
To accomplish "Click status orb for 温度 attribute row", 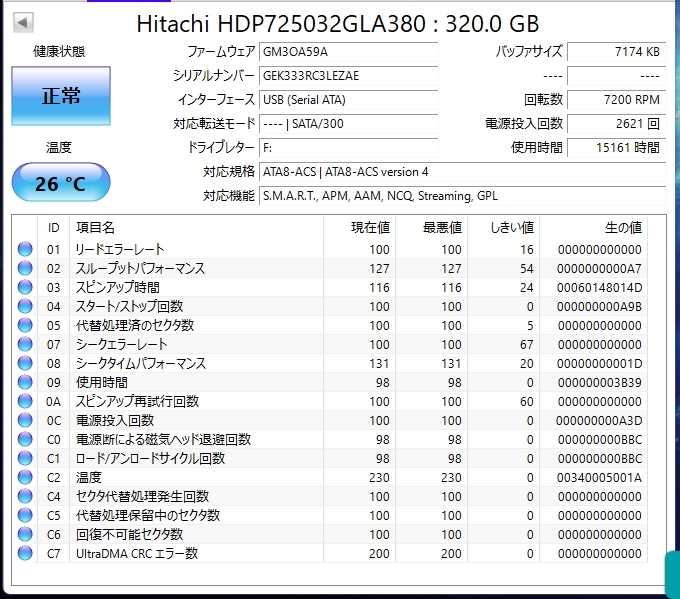I will [25, 477].
